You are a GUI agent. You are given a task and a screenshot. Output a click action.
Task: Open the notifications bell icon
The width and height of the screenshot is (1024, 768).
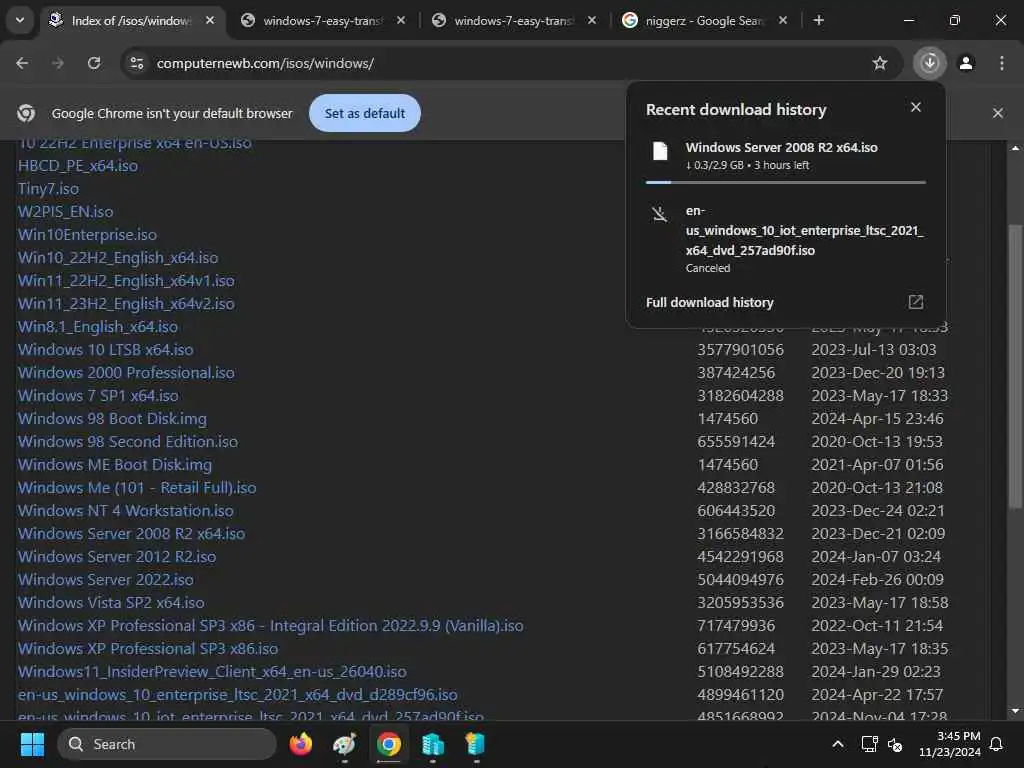tap(996, 744)
